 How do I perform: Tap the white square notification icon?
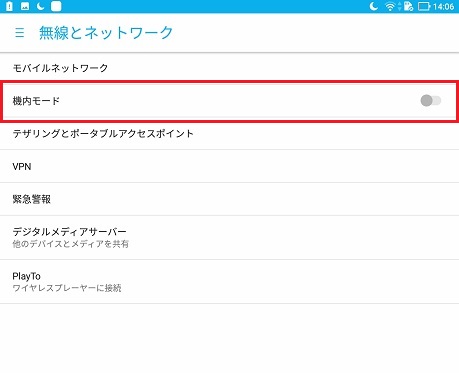click(x=56, y=6)
